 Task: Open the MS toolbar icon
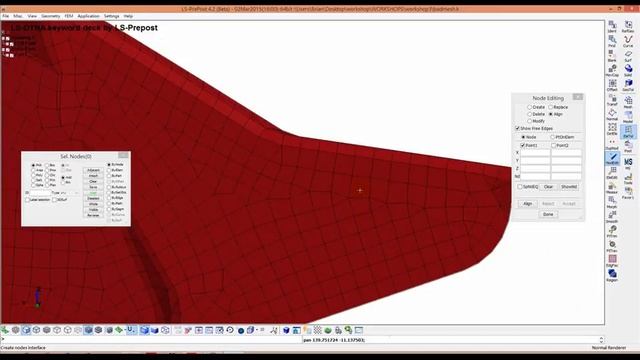click(628, 164)
